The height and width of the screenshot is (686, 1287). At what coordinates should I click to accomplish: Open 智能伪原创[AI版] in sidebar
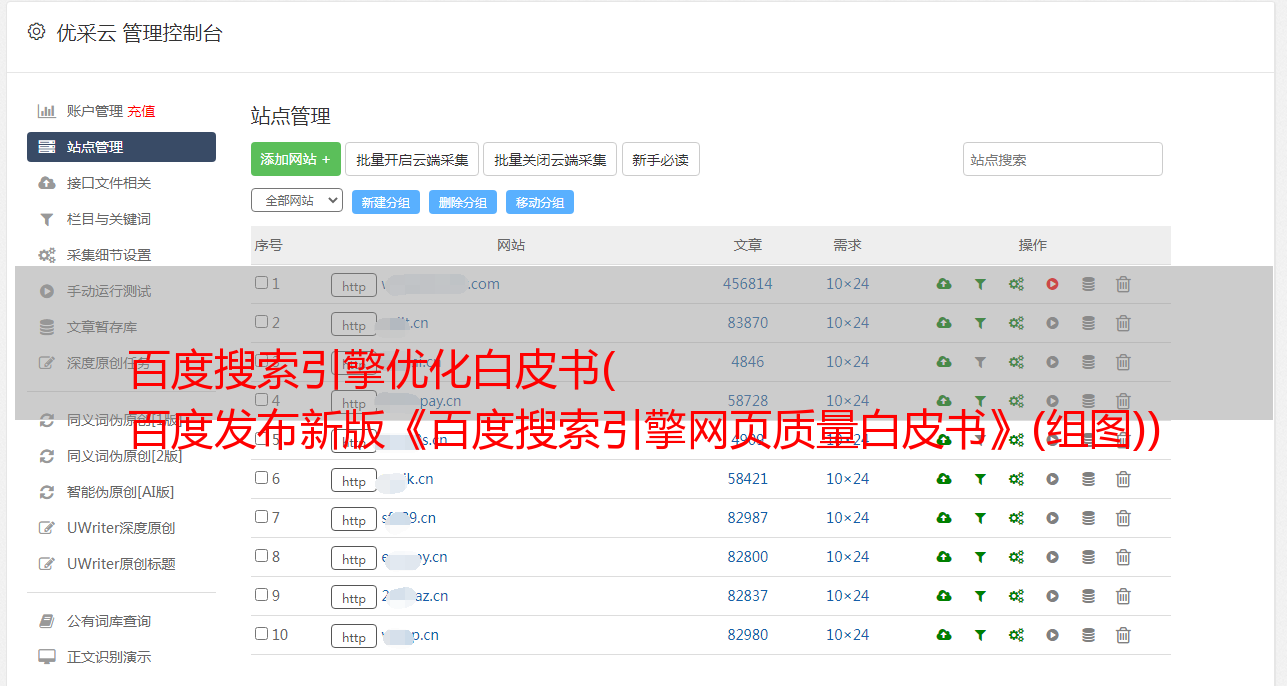(121, 492)
